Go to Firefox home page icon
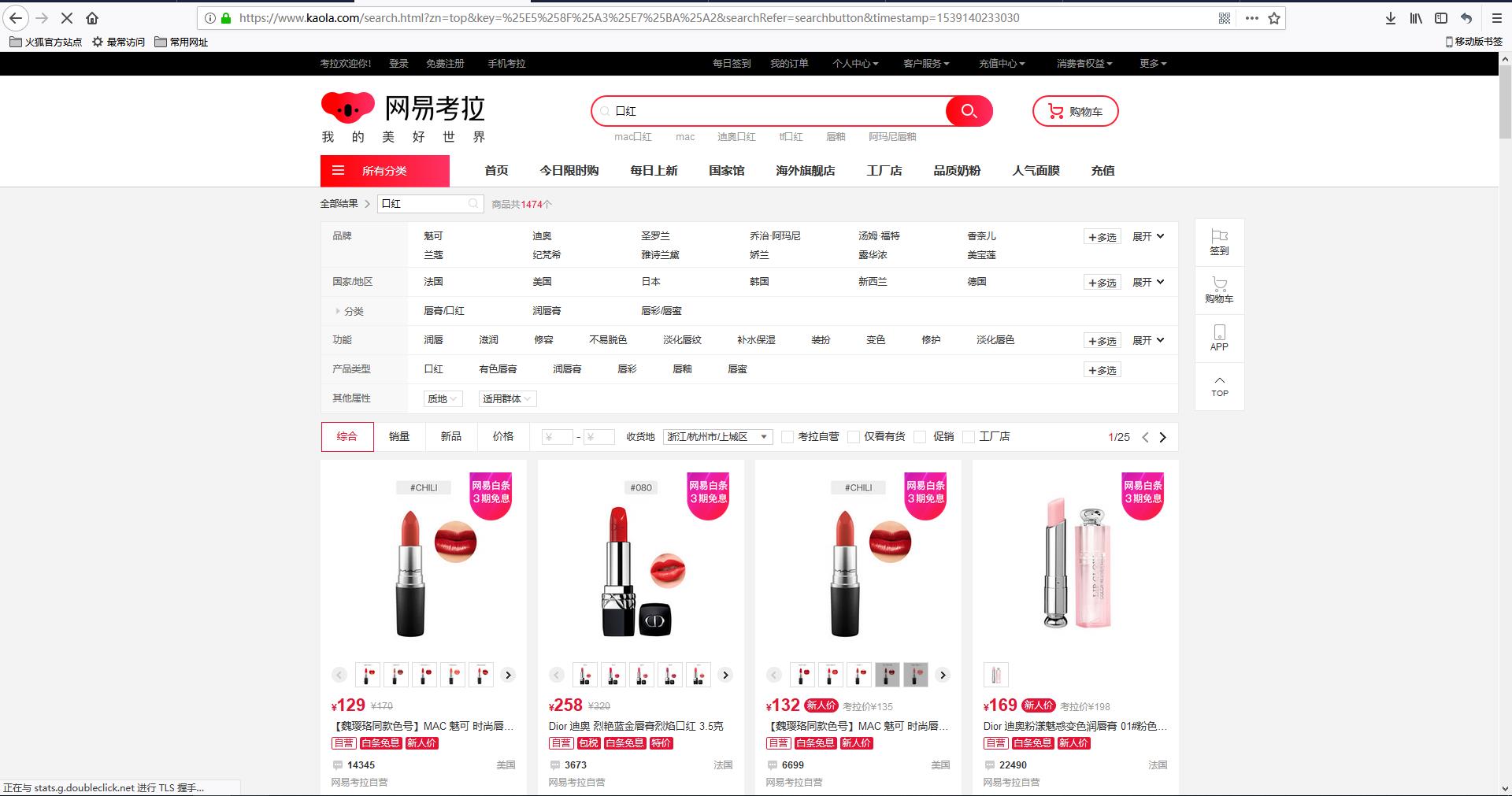 (x=92, y=18)
